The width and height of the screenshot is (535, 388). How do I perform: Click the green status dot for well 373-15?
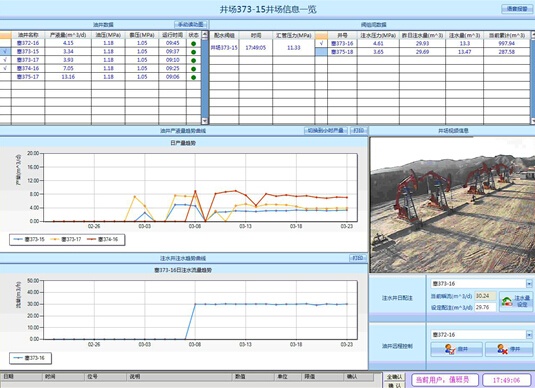193,52
